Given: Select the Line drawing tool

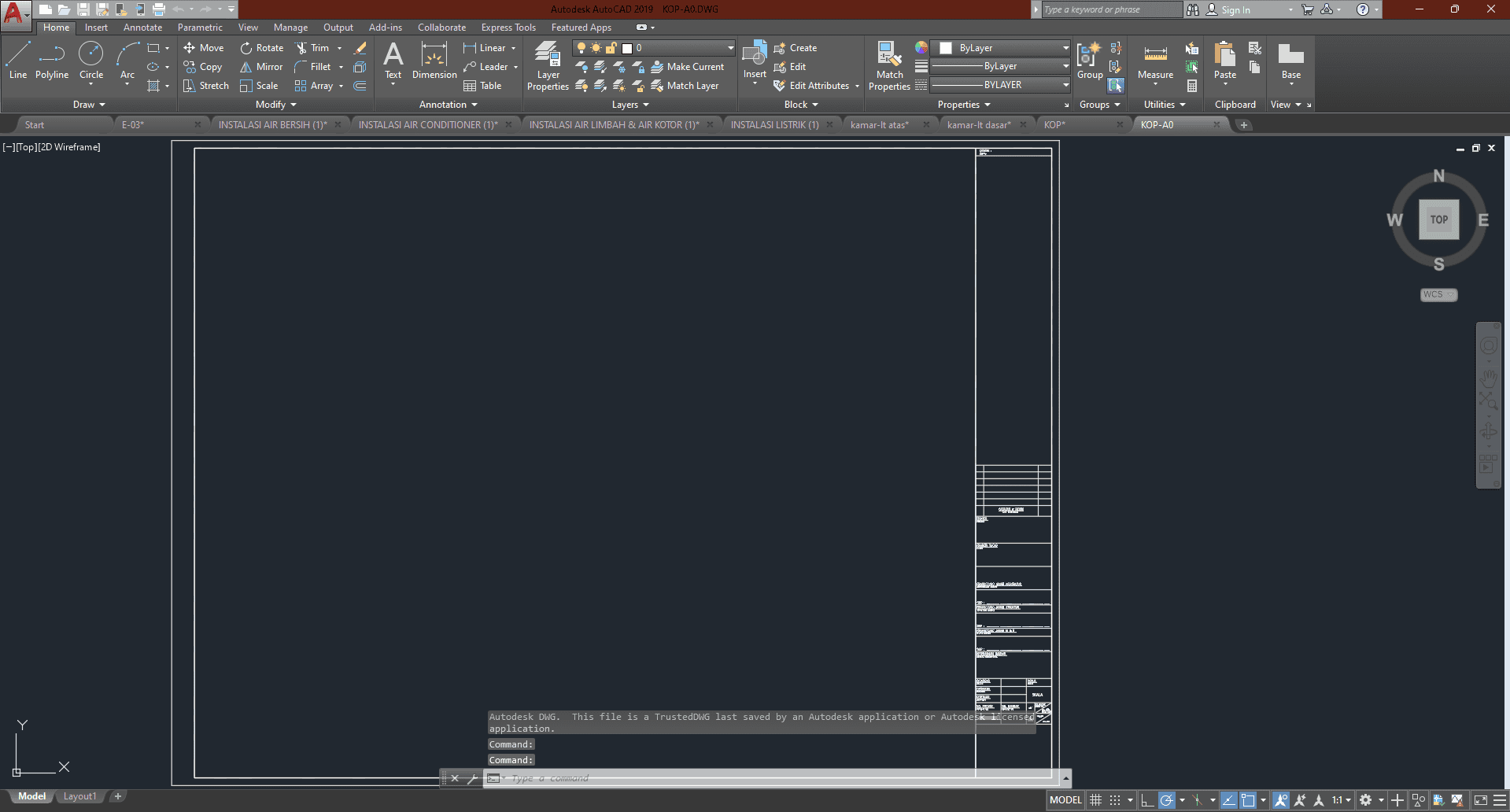Looking at the screenshot, I should click(18, 61).
